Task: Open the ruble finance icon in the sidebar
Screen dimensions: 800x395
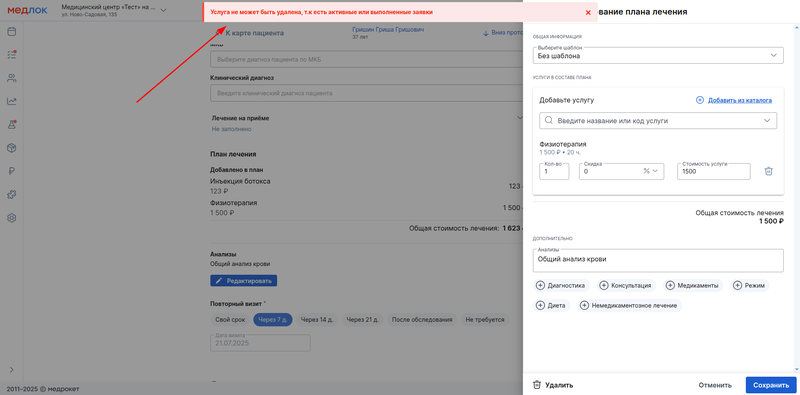Action: coord(12,171)
